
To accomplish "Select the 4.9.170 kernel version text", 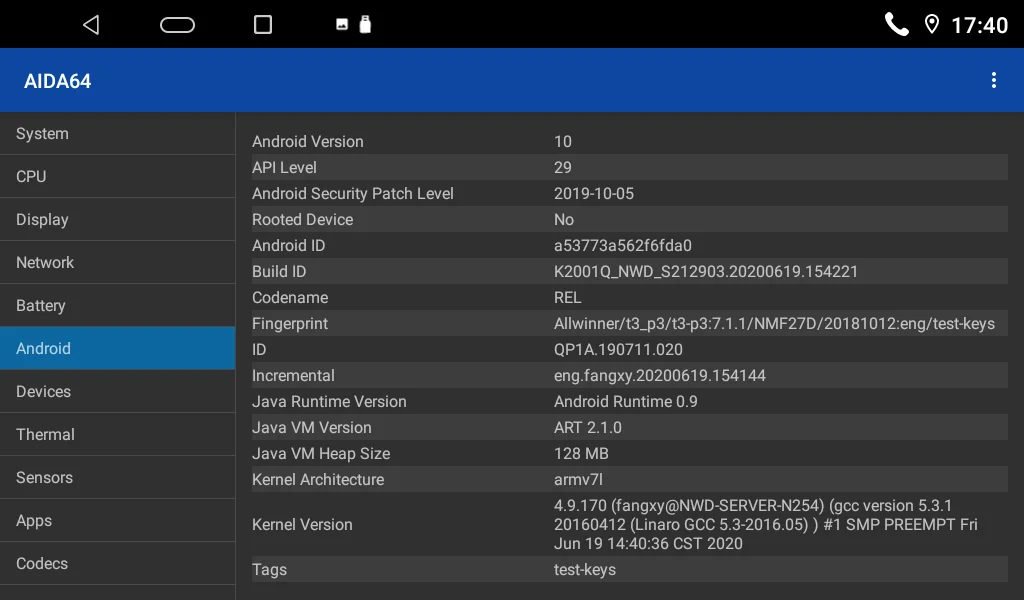I will tap(765, 524).
